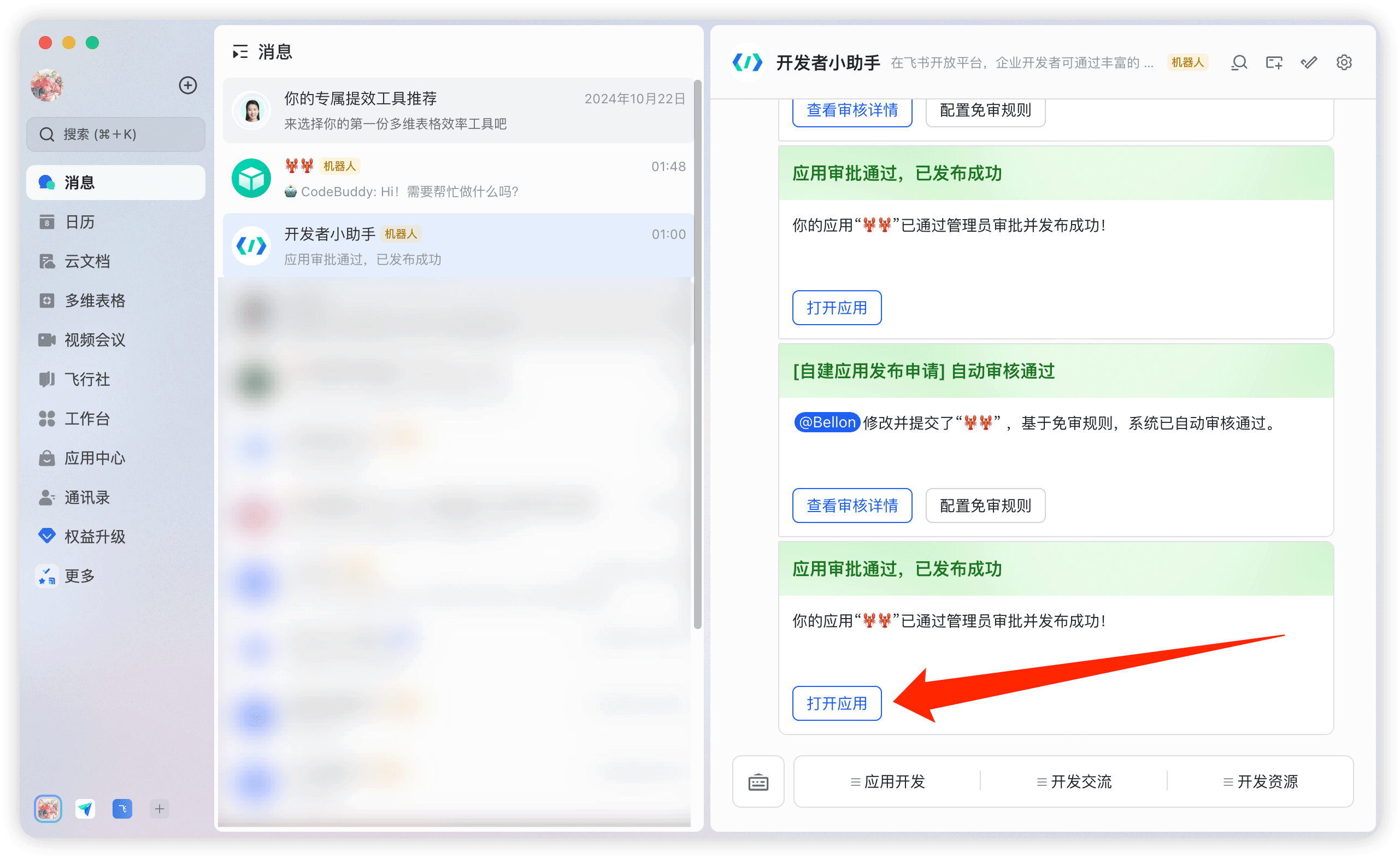Viewport: 1400px width, 858px height.
Task: Open 多维表格 in the sidebar
Action: [x=95, y=301]
